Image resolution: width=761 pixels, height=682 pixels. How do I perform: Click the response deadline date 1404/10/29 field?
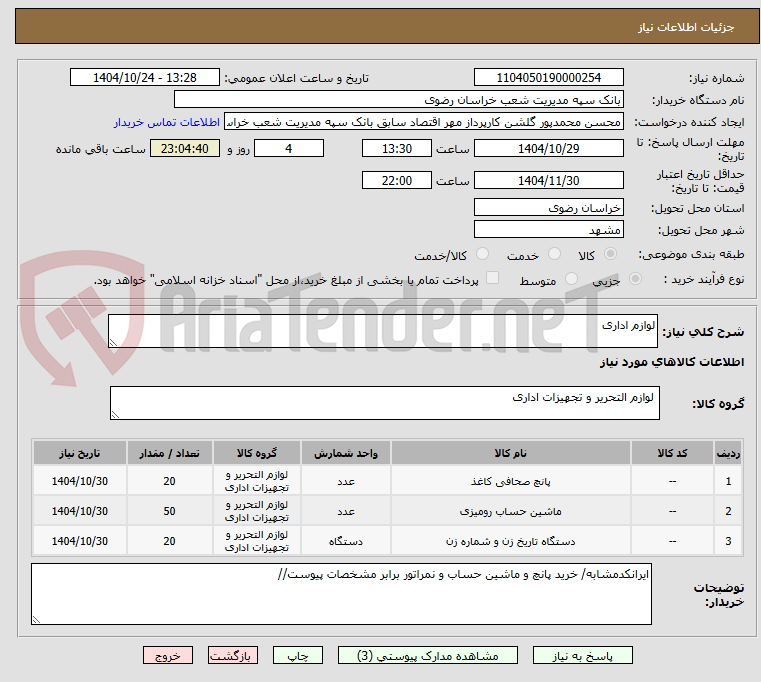(548, 148)
